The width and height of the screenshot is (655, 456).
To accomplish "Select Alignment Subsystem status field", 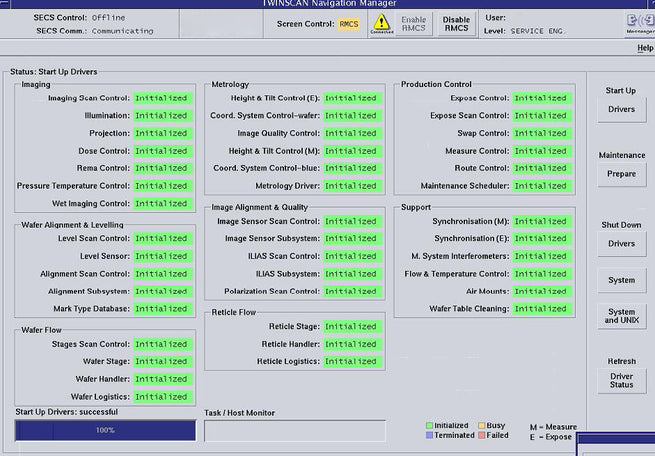I will click(162, 291).
